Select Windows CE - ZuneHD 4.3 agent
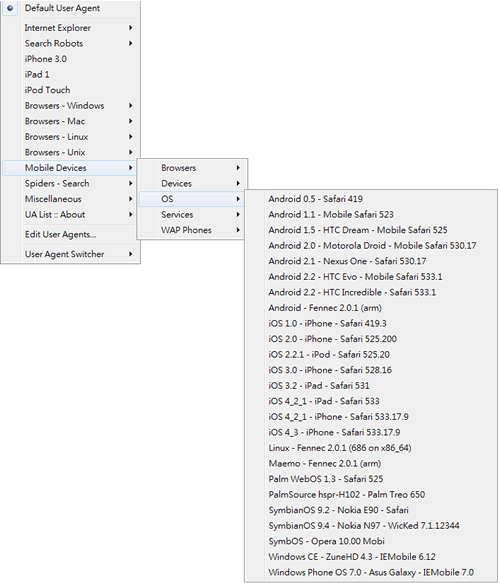The height and width of the screenshot is (583, 500). pyautogui.click(x=371, y=557)
